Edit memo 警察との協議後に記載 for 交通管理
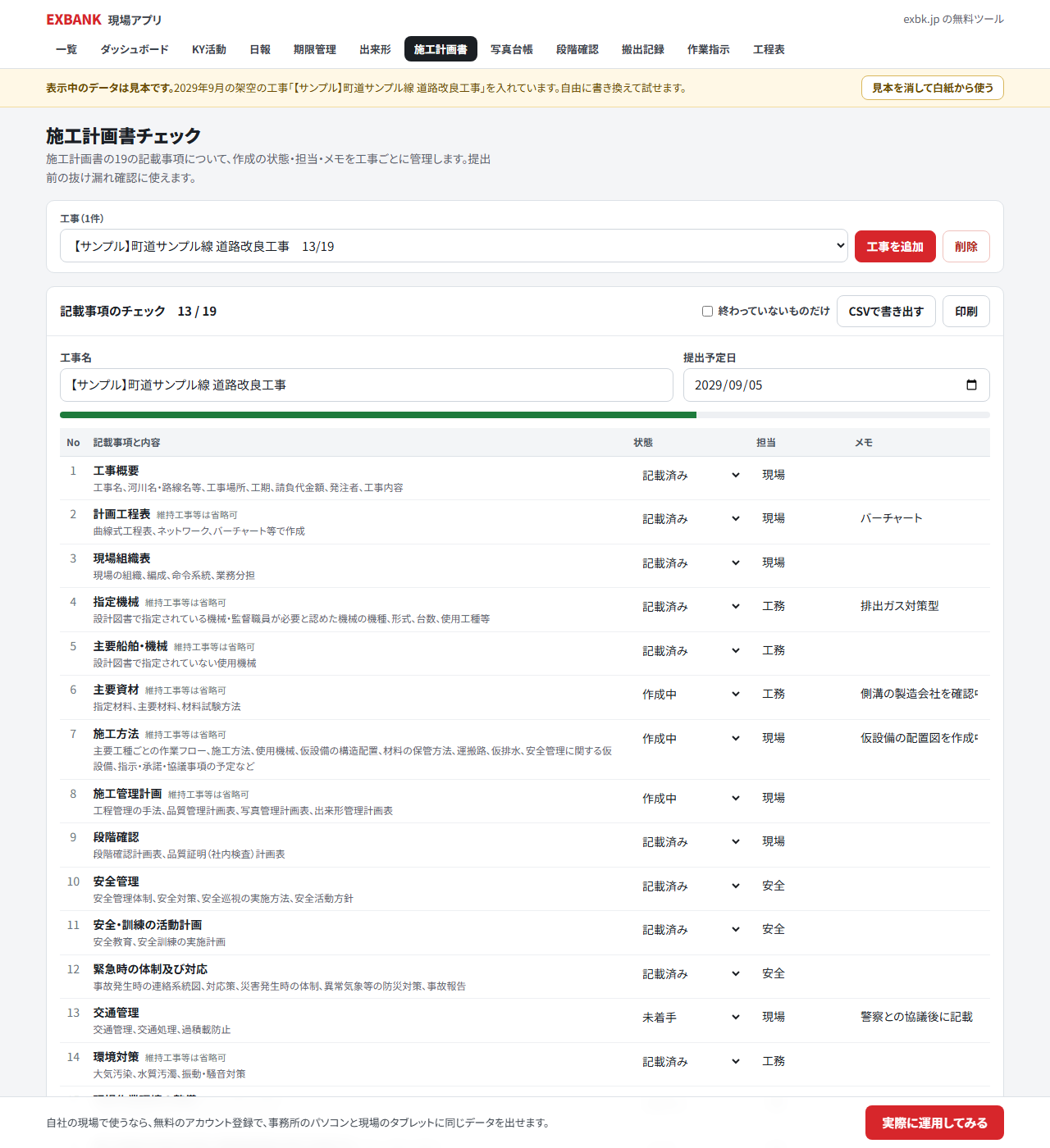 919,1017
